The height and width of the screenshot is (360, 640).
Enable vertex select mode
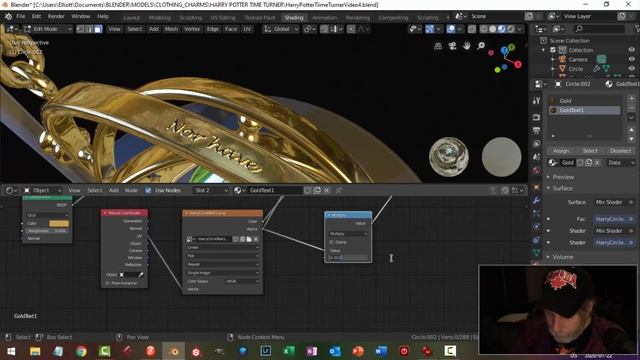click(80, 29)
